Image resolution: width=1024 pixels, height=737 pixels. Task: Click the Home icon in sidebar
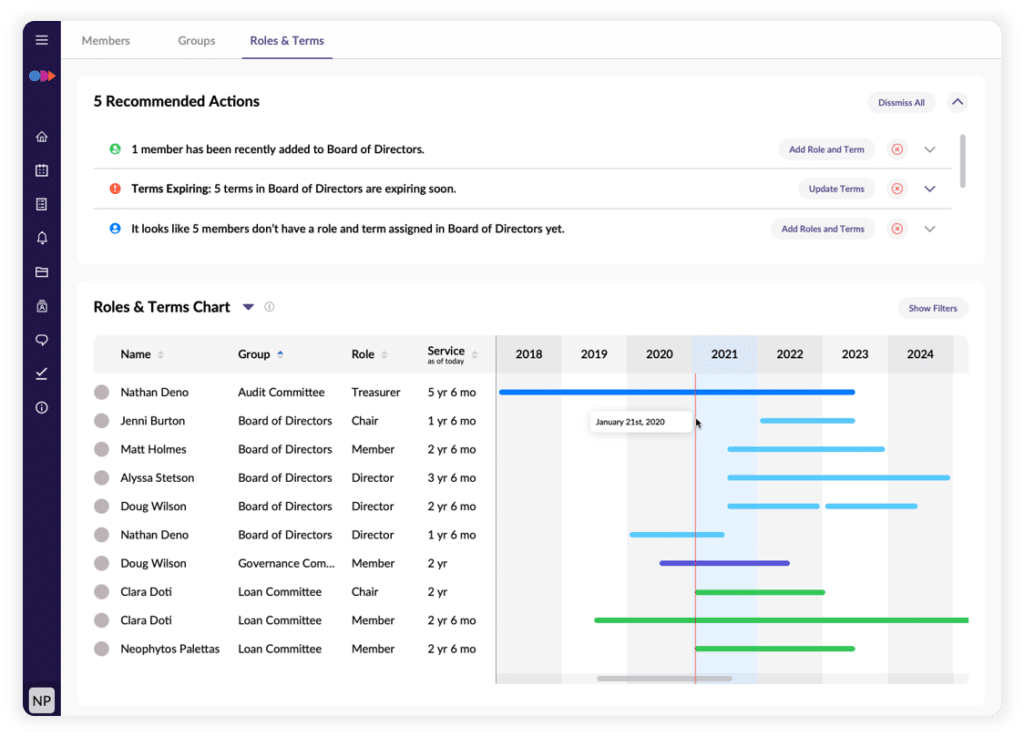pyautogui.click(x=41, y=137)
